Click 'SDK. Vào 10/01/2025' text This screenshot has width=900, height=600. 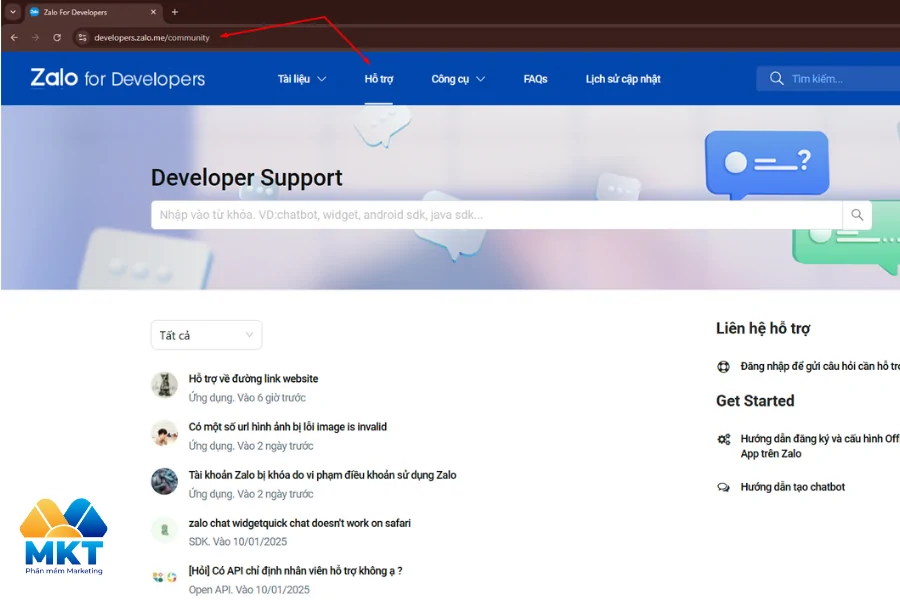pos(238,541)
